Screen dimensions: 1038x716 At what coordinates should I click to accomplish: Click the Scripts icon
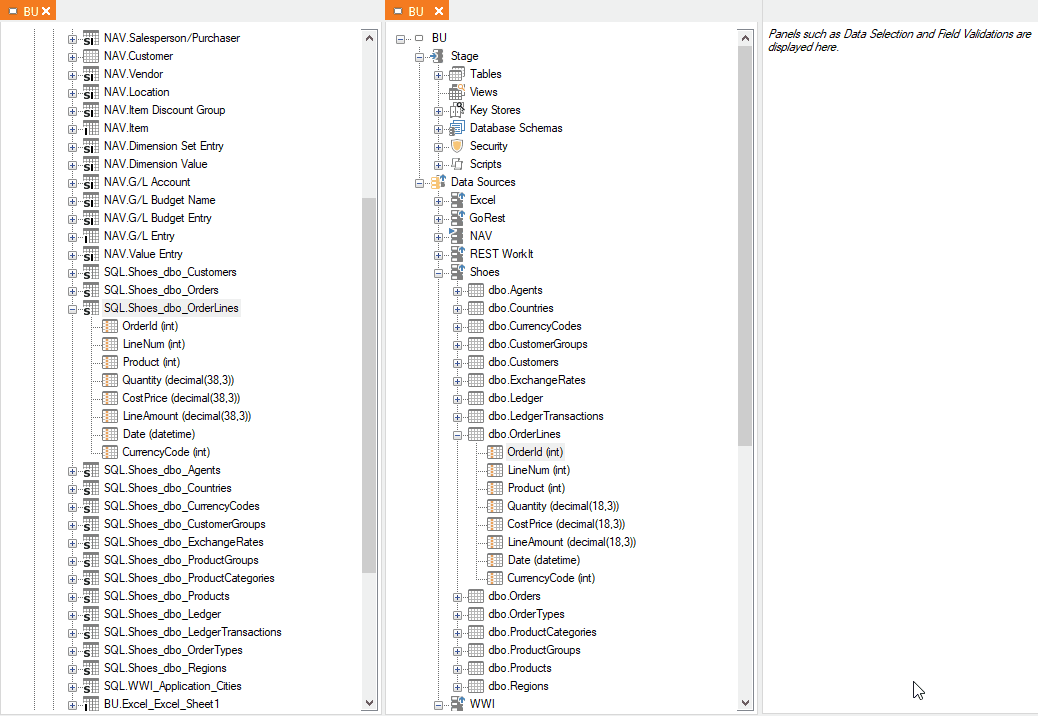pyautogui.click(x=457, y=163)
